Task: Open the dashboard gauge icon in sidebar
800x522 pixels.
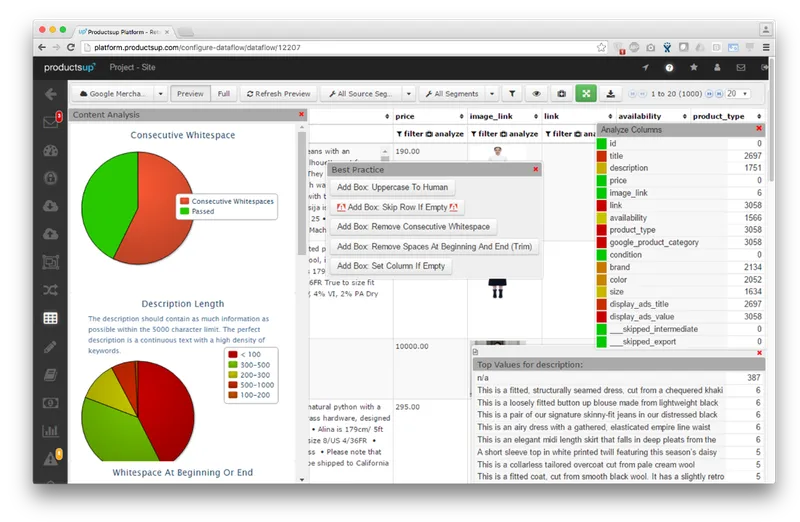Action: 51,151
